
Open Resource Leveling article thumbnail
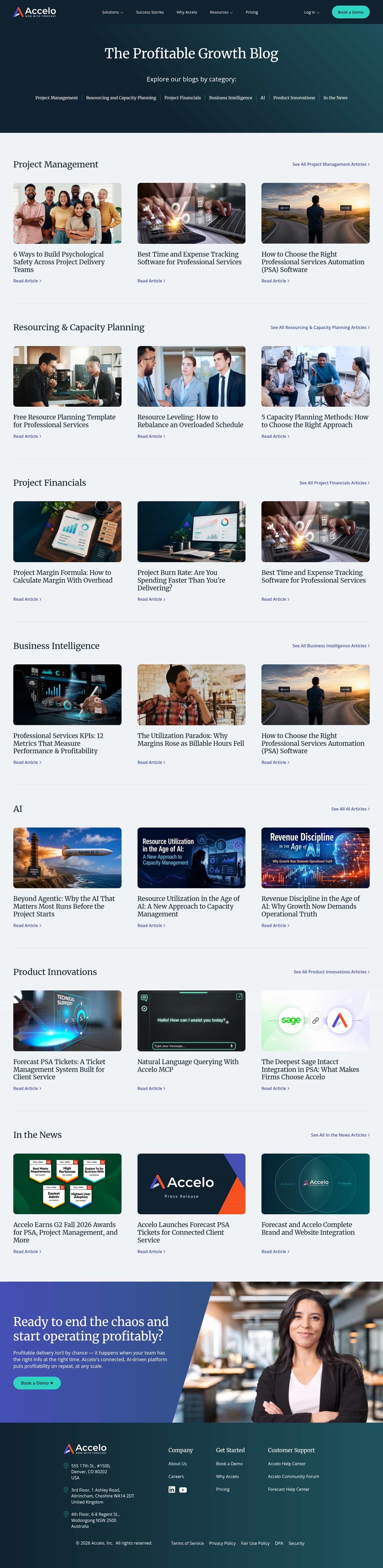[191, 376]
